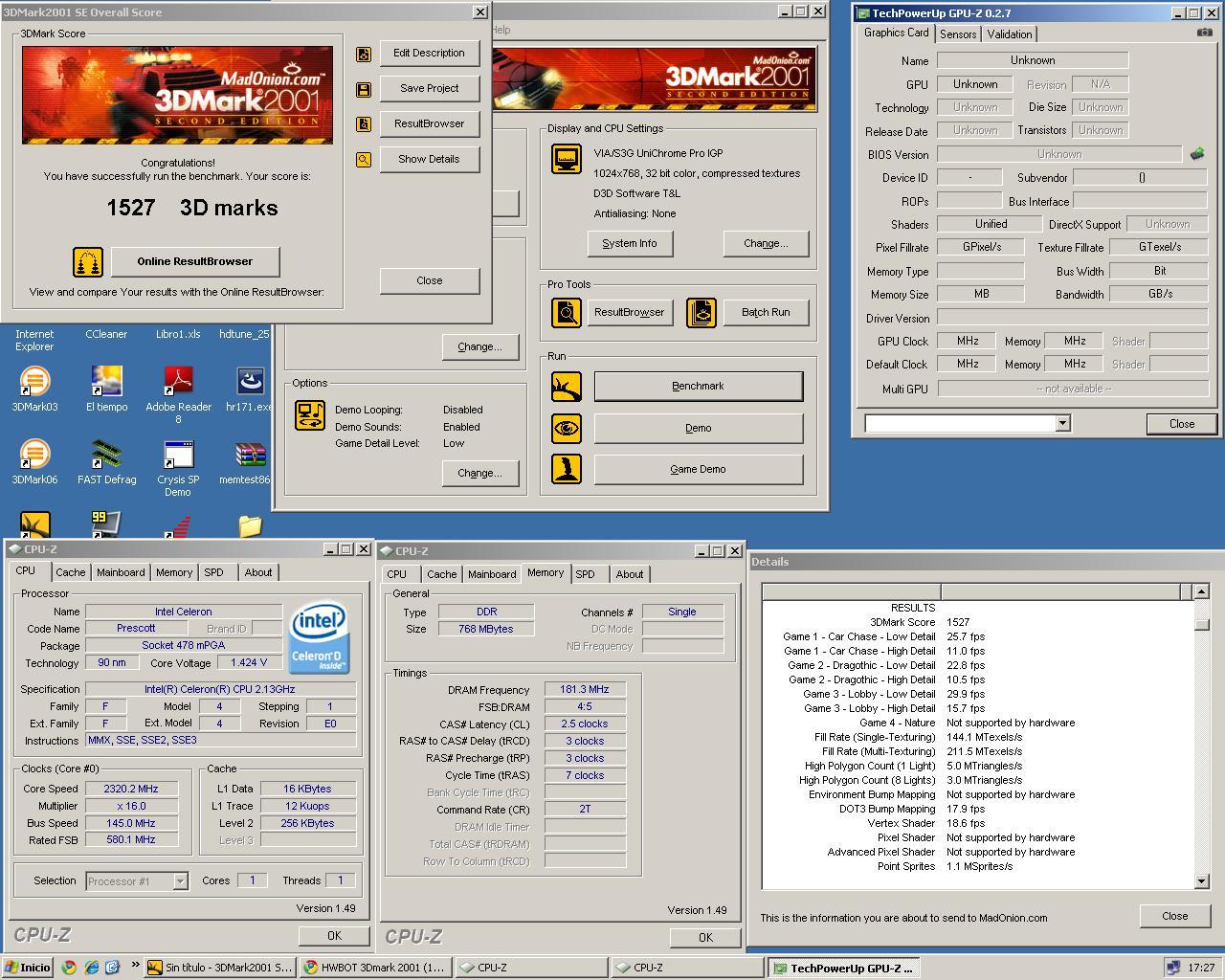Select the Mainboard tab in left CPU-Z
This screenshot has width=1225, height=980.
pyautogui.click(x=121, y=572)
